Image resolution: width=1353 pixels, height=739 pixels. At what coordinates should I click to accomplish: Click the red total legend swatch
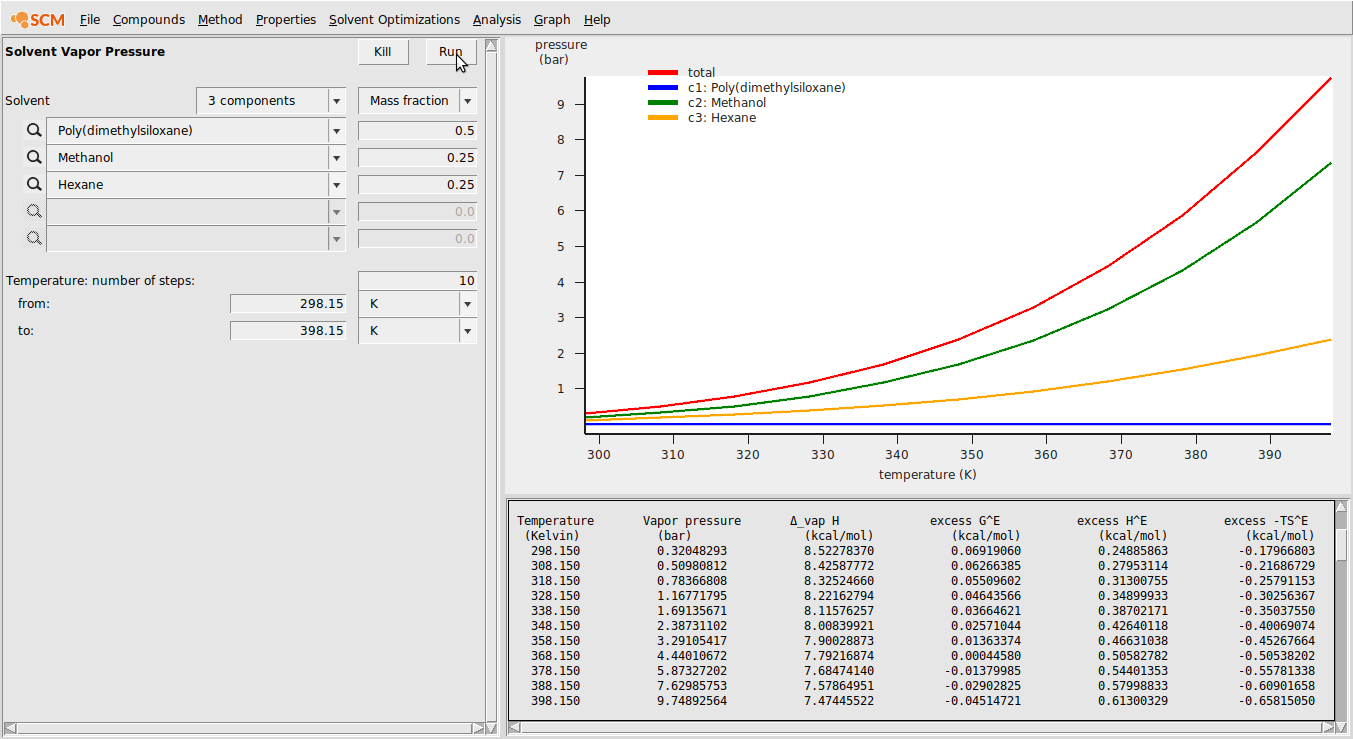[x=663, y=73]
